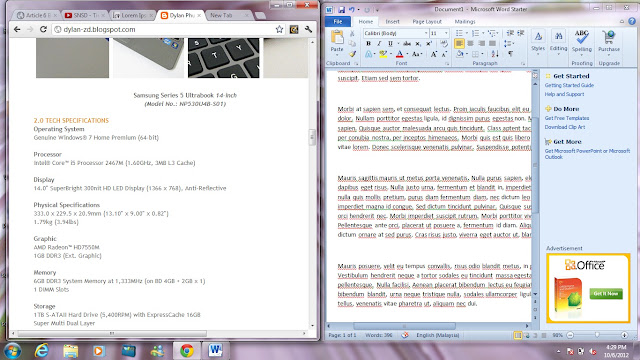
Task: Click the Purchase cart icon
Action: tap(609, 37)
